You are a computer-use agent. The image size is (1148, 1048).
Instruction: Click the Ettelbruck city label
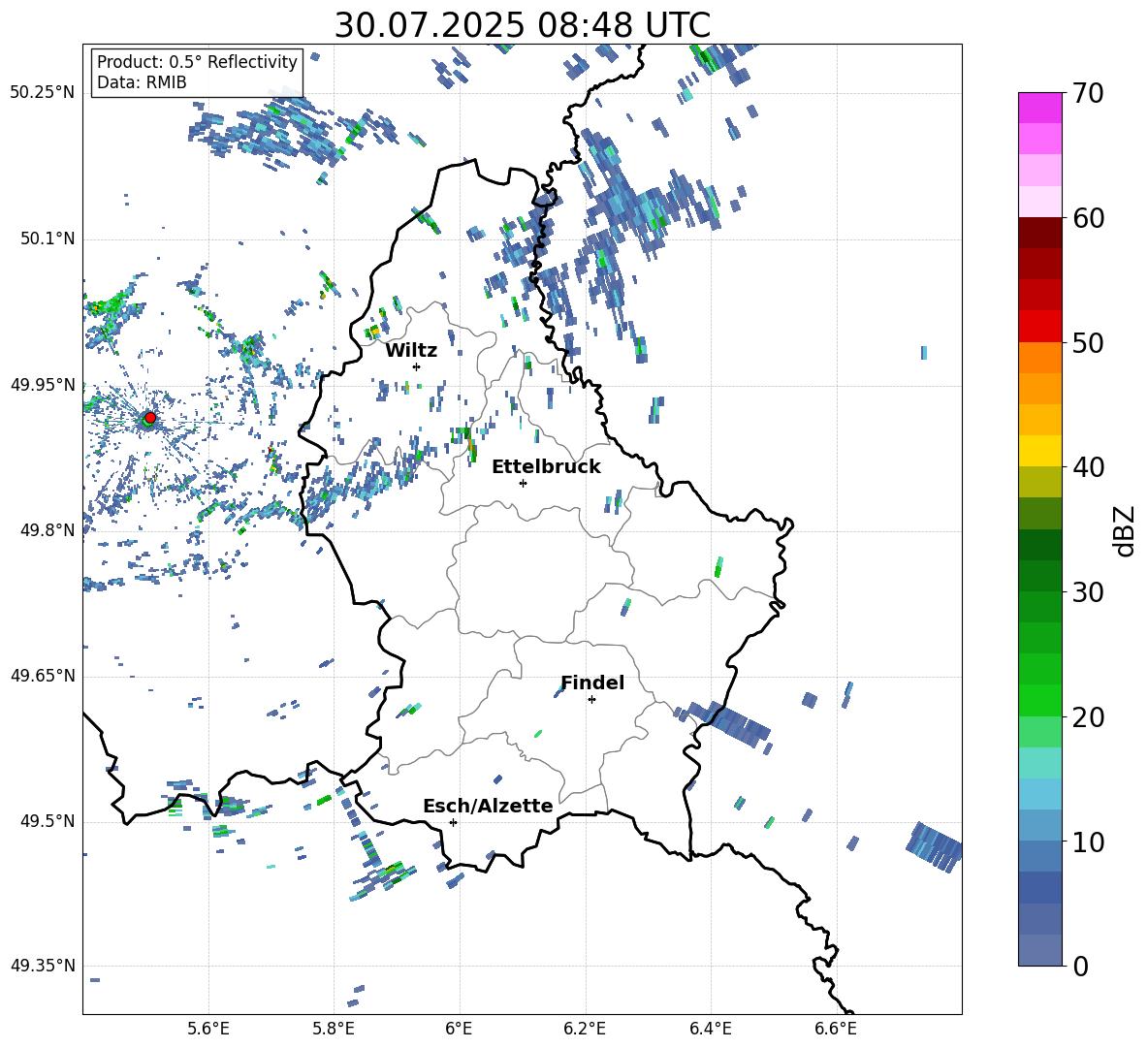[546, 467]
